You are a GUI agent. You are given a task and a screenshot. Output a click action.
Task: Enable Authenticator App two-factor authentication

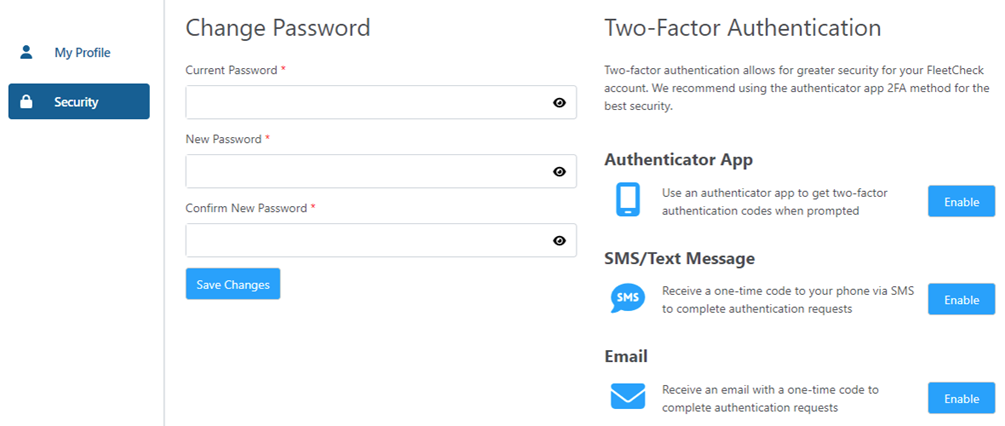pyautogui.click(x=961, y=201)
